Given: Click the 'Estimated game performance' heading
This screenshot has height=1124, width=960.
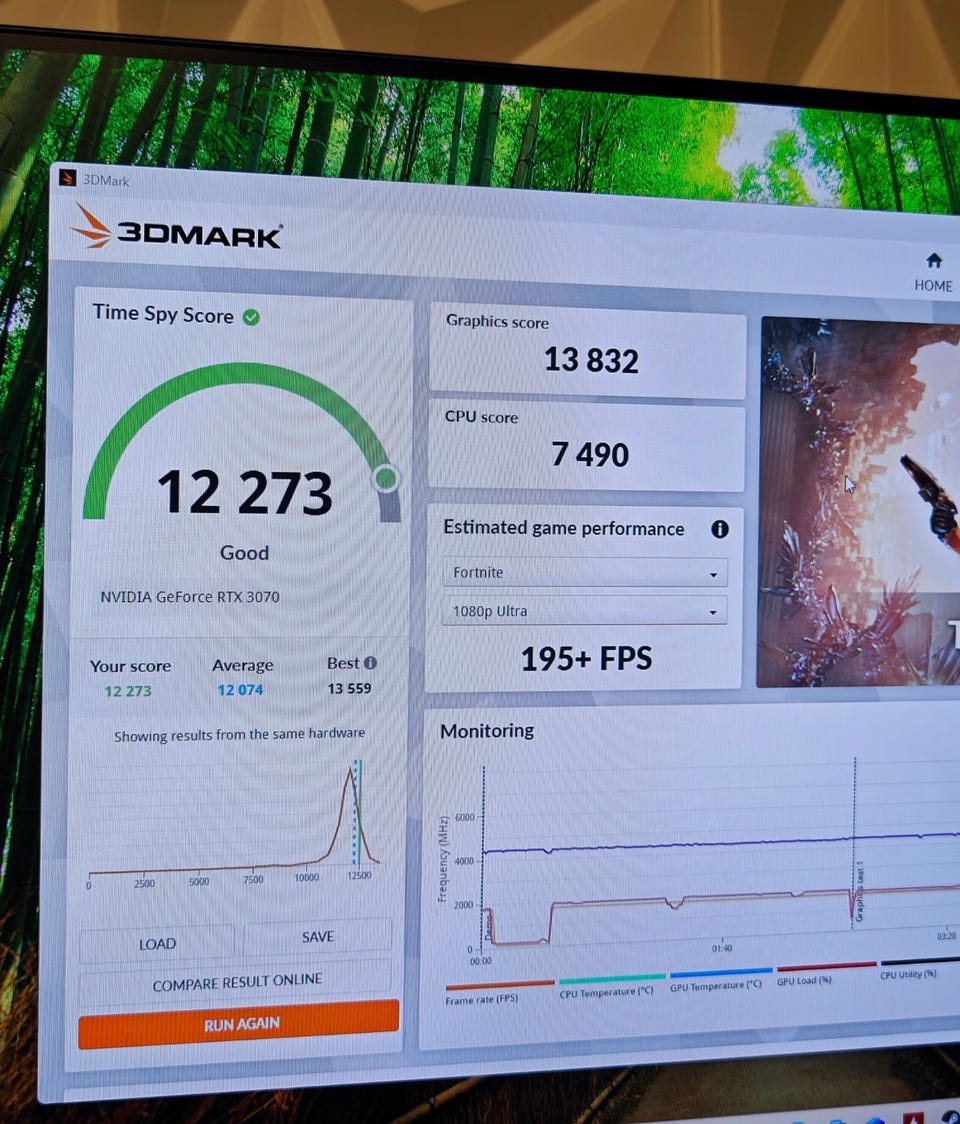Looking at the screenshot, I should tap(564, 528).
